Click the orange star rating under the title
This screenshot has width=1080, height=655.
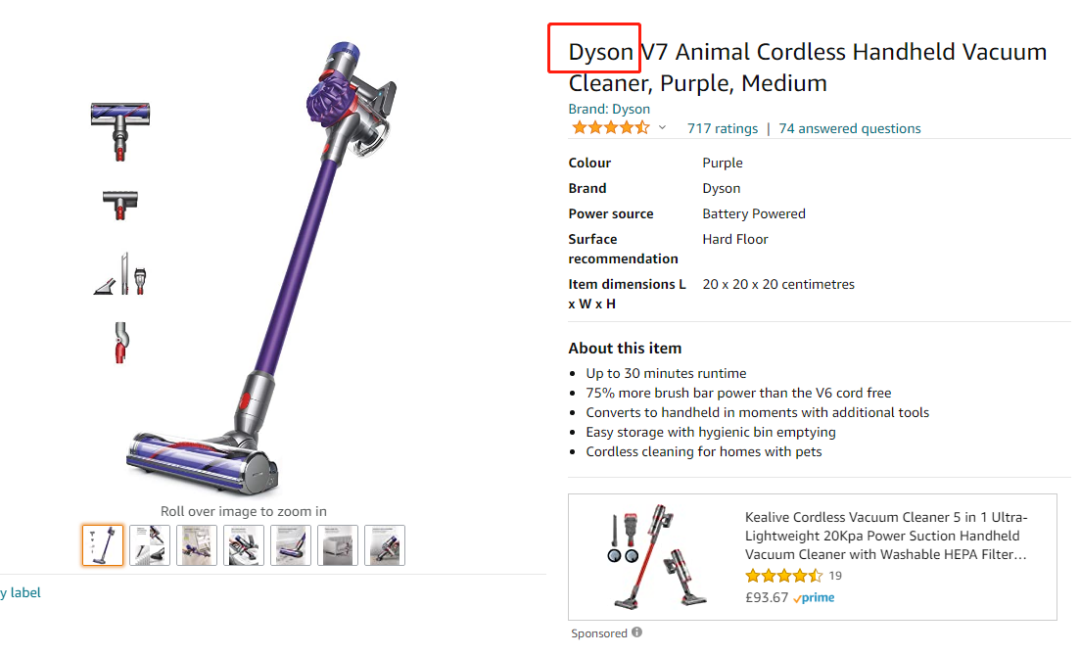(x=611, y=128)
